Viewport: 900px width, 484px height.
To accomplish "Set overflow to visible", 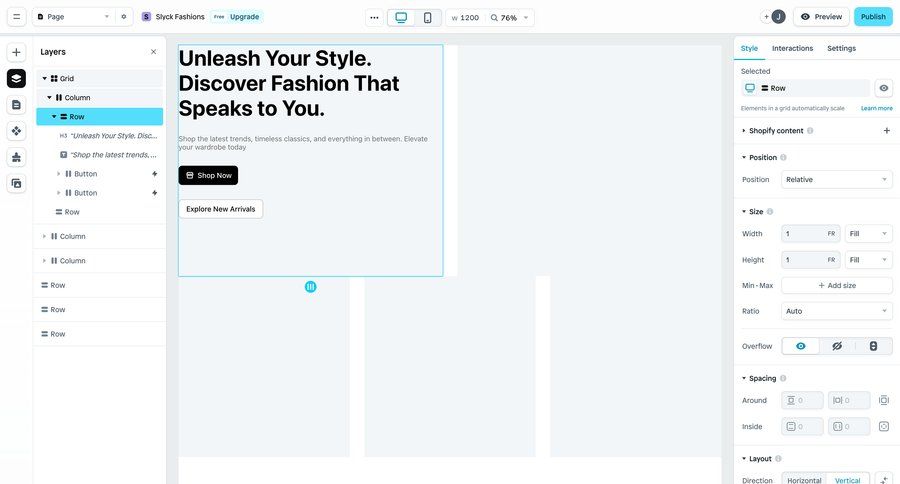I will click(x=800, y=346).
